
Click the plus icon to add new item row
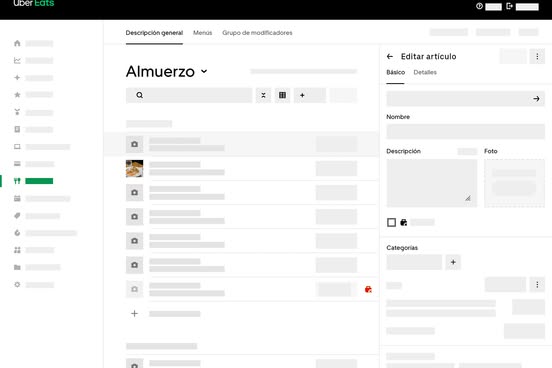pos(134,313)
